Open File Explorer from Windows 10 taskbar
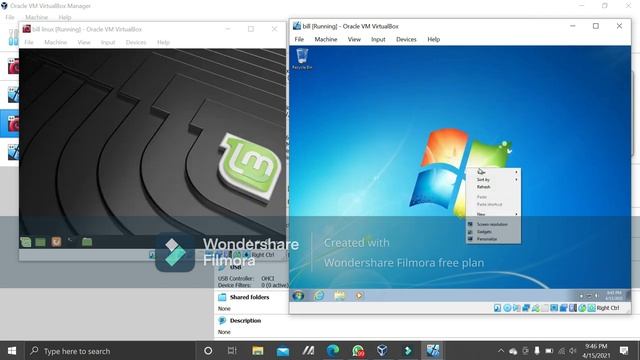The width and height of the screenshot is (640, 360). point(258,351)
